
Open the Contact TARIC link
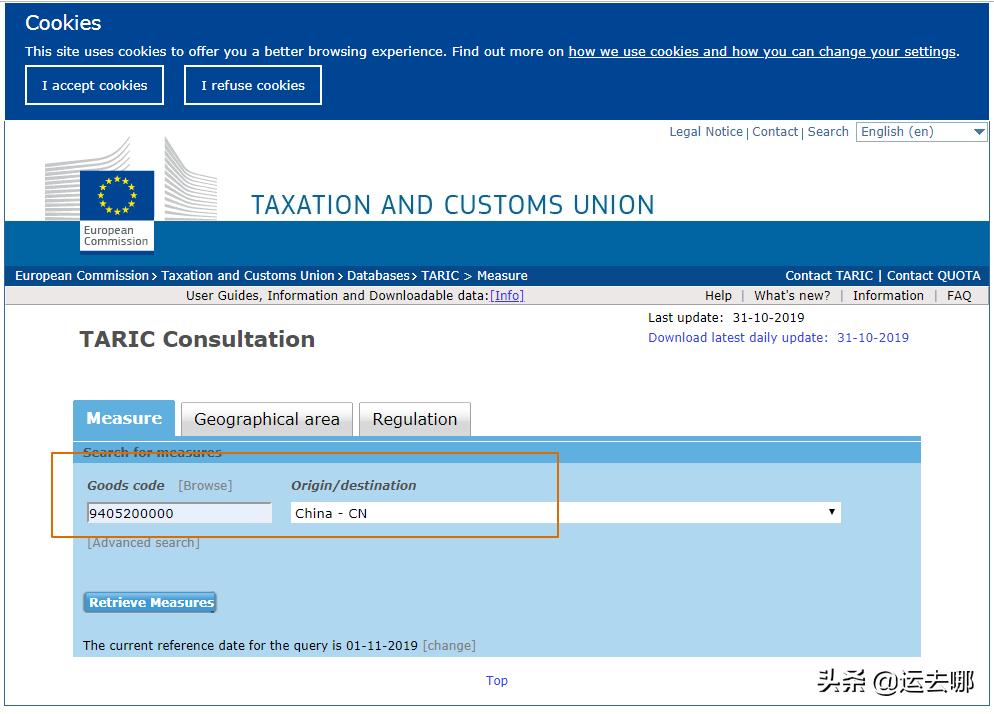(x=829, y=275)
